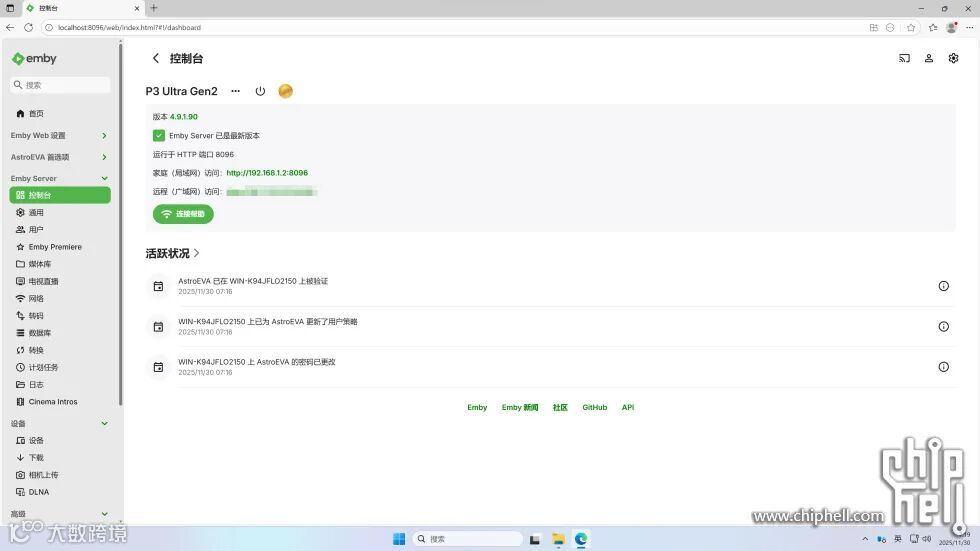Open the three-dot menu beside P3 Ultra Gen2
Viewport: 980px width, 551px height.
235,91
